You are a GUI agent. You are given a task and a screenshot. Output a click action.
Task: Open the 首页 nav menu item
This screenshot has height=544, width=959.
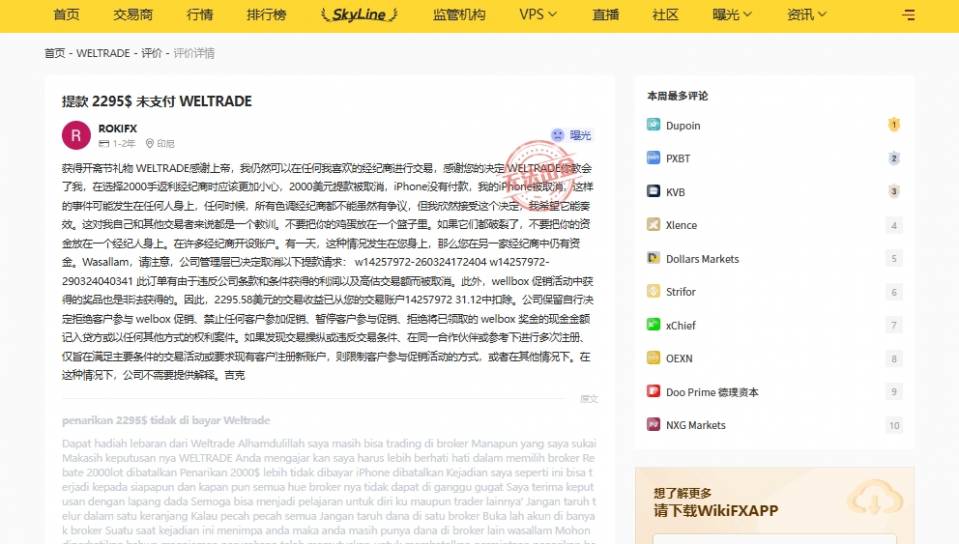pyautogui.click(x=66, y=14)
